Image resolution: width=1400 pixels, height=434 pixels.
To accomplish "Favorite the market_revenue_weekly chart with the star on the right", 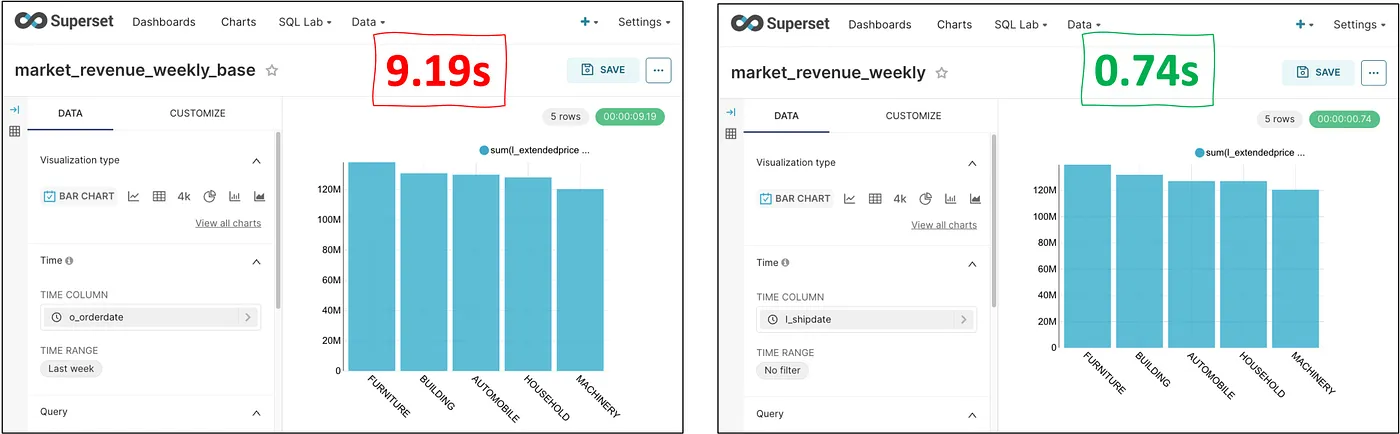I will [x=941, y=73].
